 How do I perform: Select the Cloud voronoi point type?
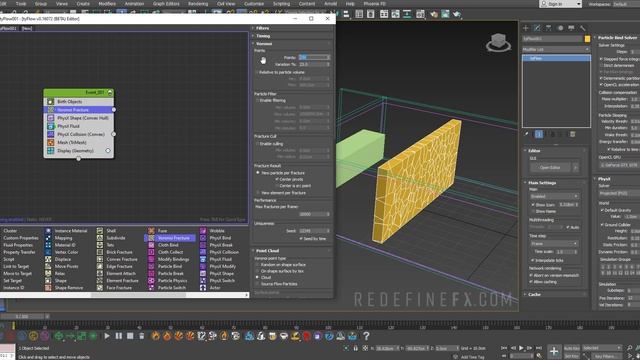click(x=257, y=278)
